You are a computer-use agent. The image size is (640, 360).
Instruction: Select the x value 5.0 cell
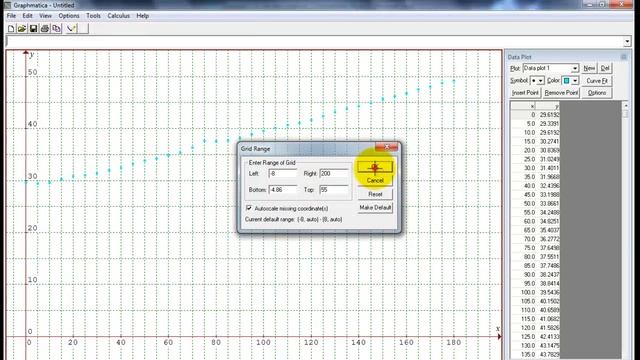pyautogui.click(x=523, y=124)
